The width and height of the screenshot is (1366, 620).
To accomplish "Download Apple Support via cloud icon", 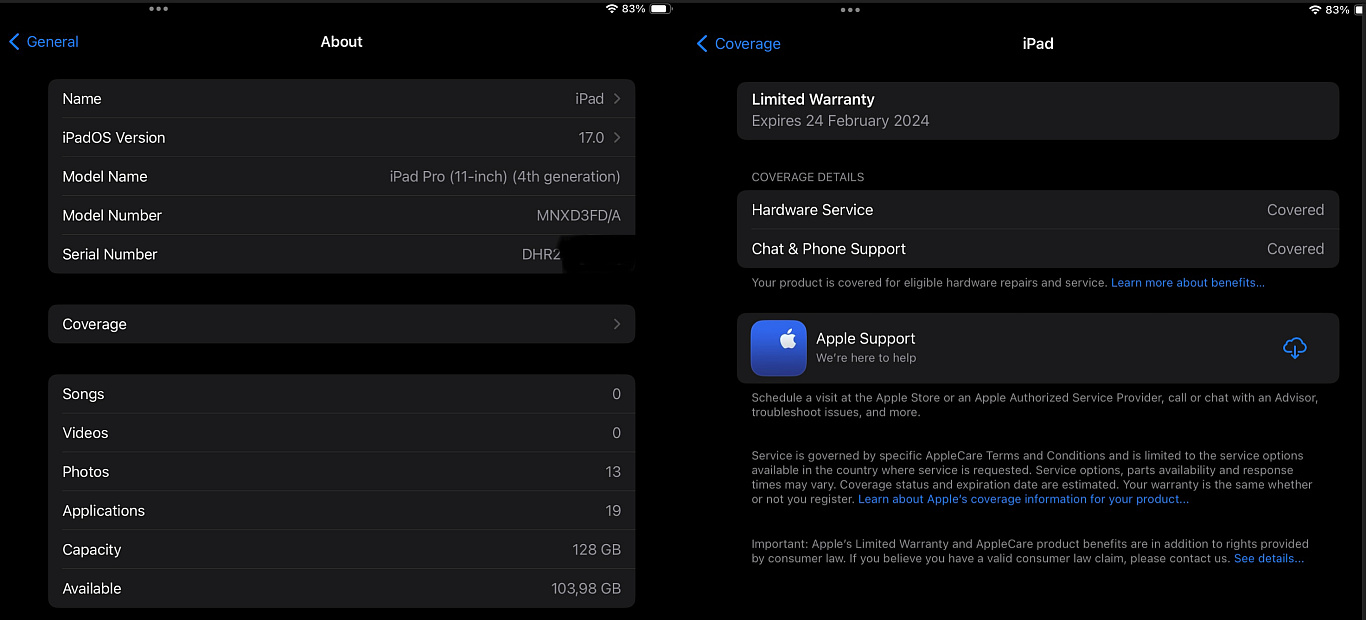I will pyautogui.click(x=1294, y=348).
